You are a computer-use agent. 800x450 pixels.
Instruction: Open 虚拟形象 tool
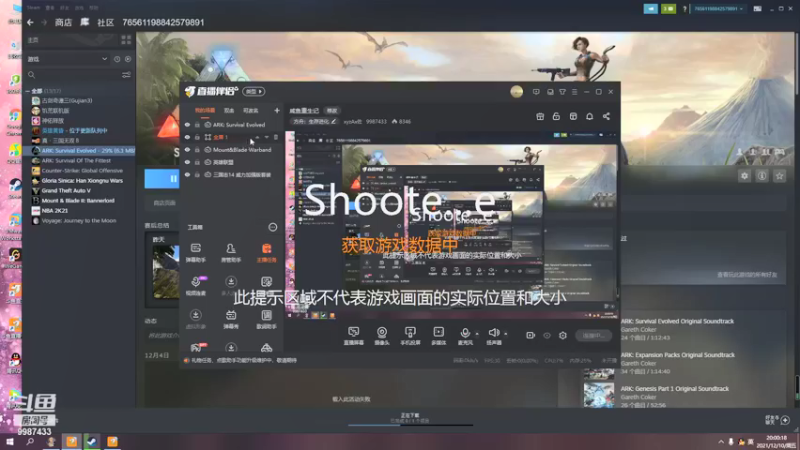click(x=195, y=319)
